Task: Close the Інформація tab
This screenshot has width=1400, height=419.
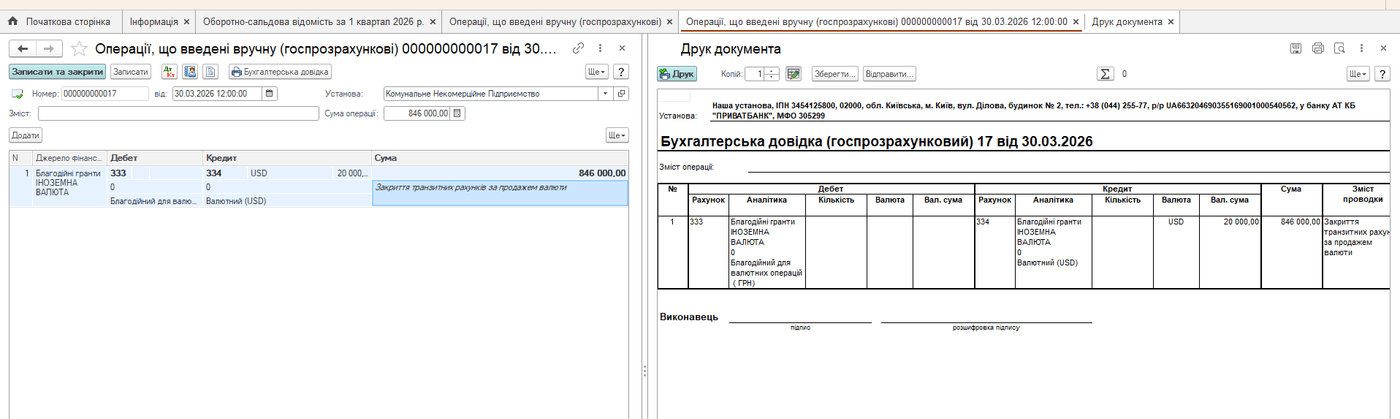Action: 186,21
